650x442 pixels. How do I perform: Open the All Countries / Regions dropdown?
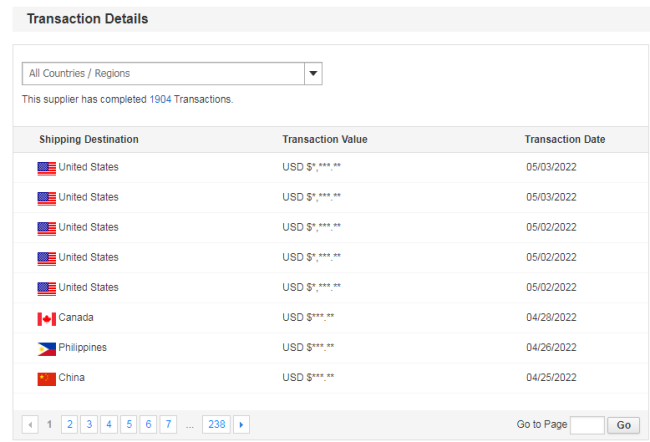coord(163,73)
